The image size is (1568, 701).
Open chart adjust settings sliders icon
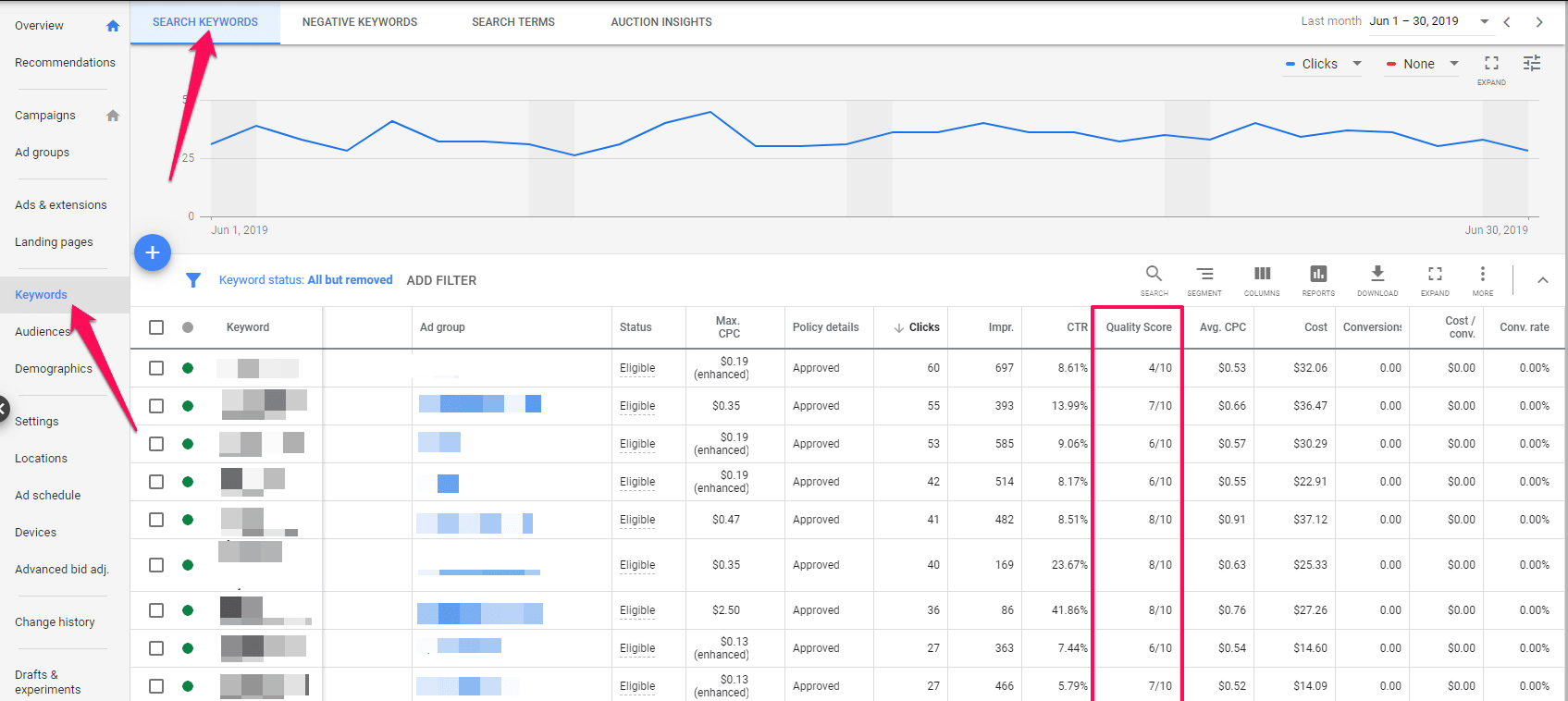(x=1532, y=63)
